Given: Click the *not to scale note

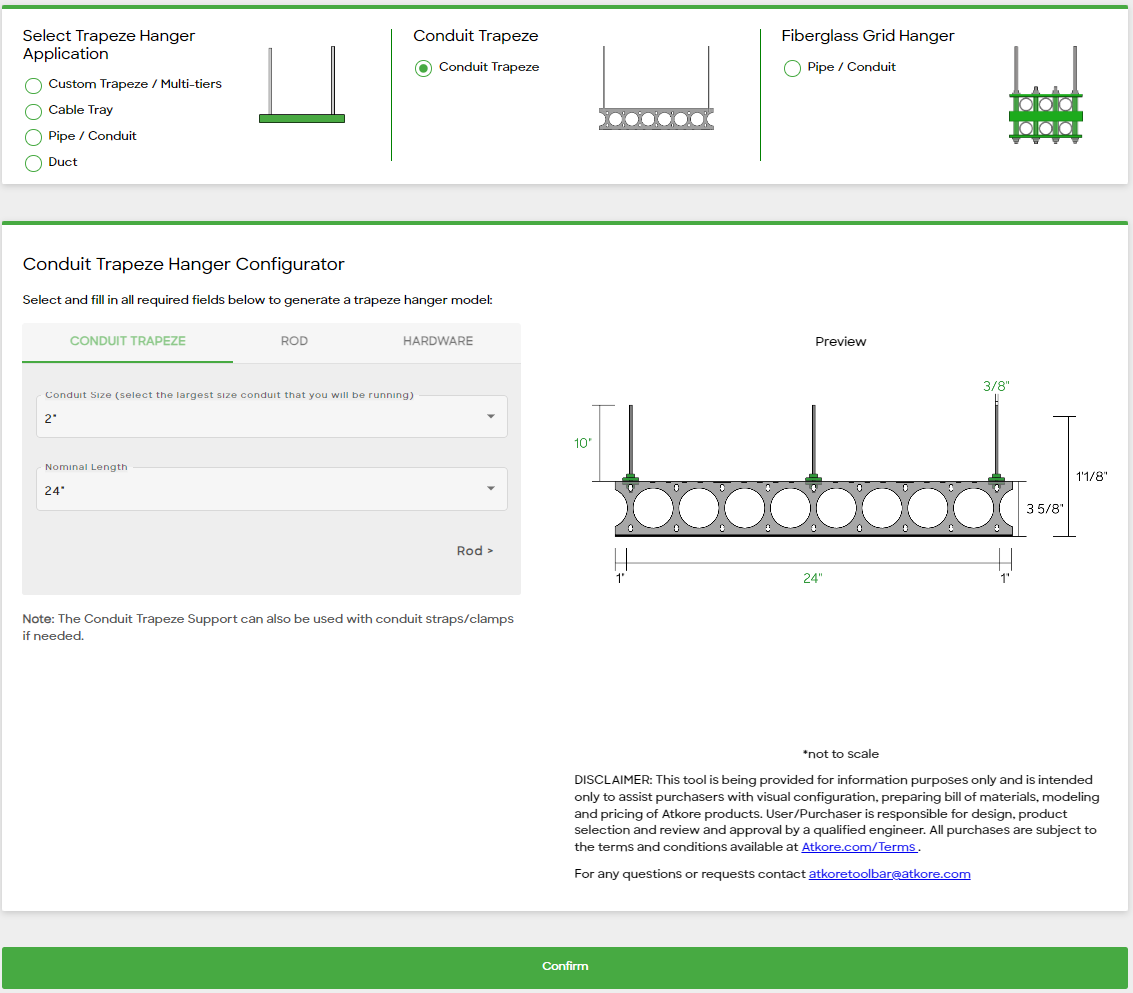Looking at the screenshot, I should tap(840, 754).
